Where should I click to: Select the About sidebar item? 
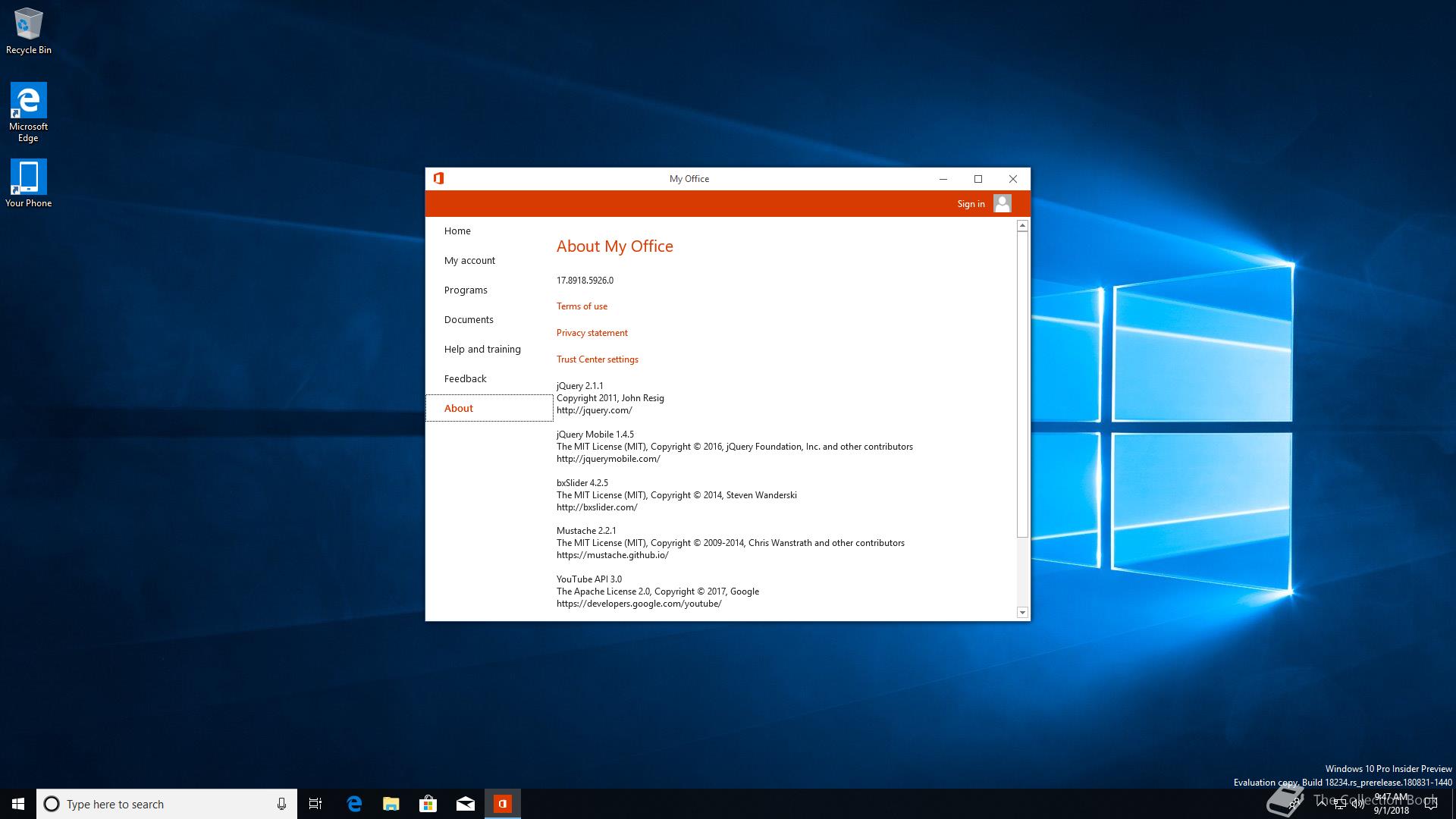click(489, 408)
